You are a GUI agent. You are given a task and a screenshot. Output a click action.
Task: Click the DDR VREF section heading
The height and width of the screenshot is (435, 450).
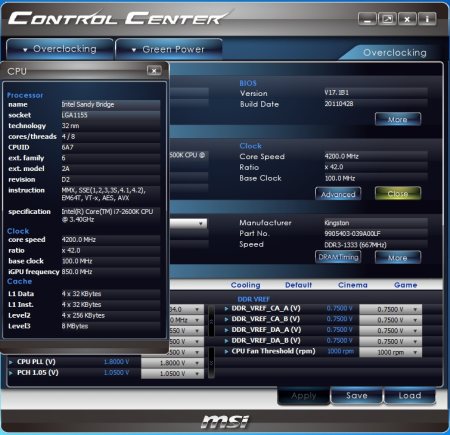point(253,299)
